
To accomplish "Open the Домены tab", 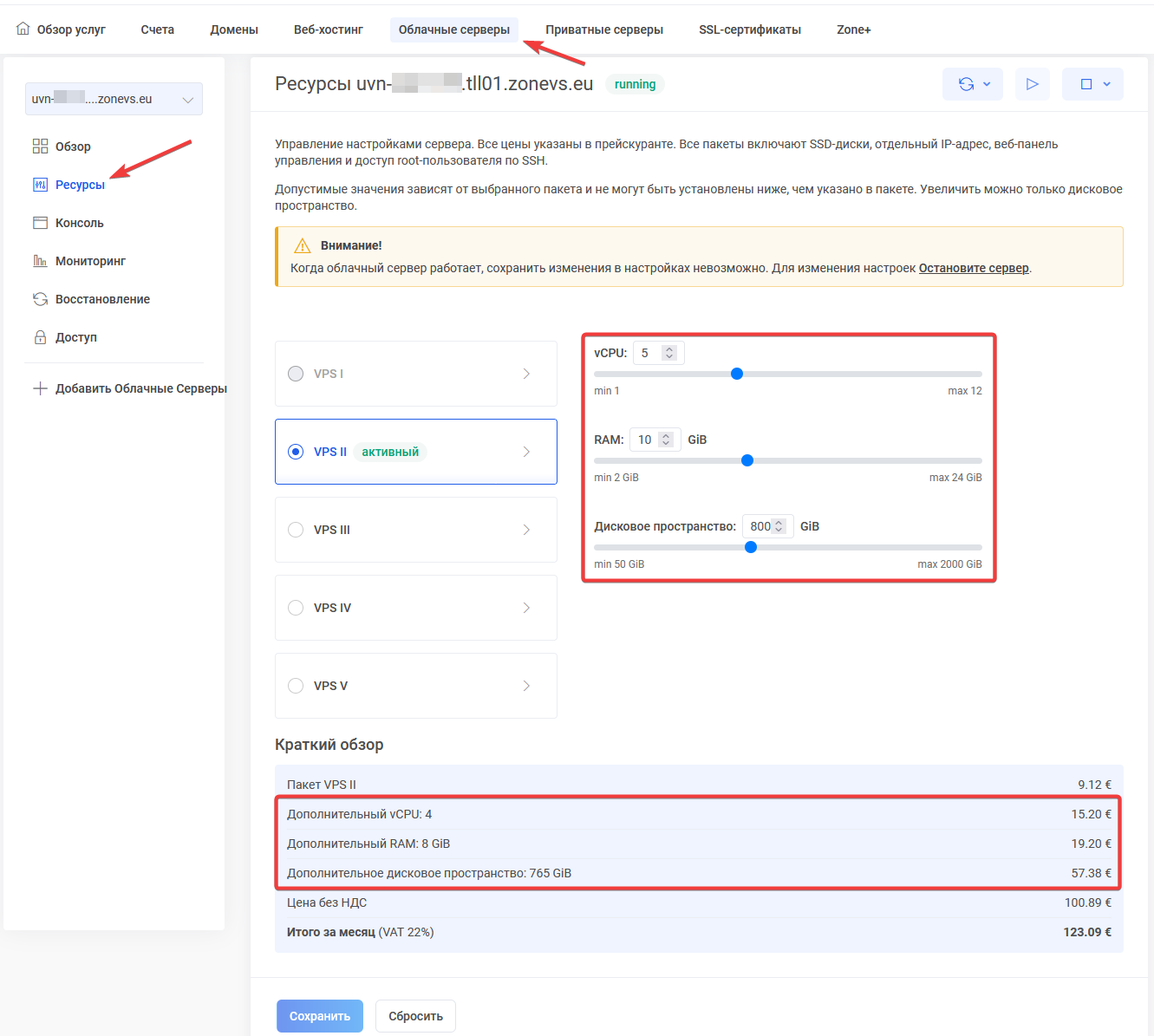I will coord(234,29).
